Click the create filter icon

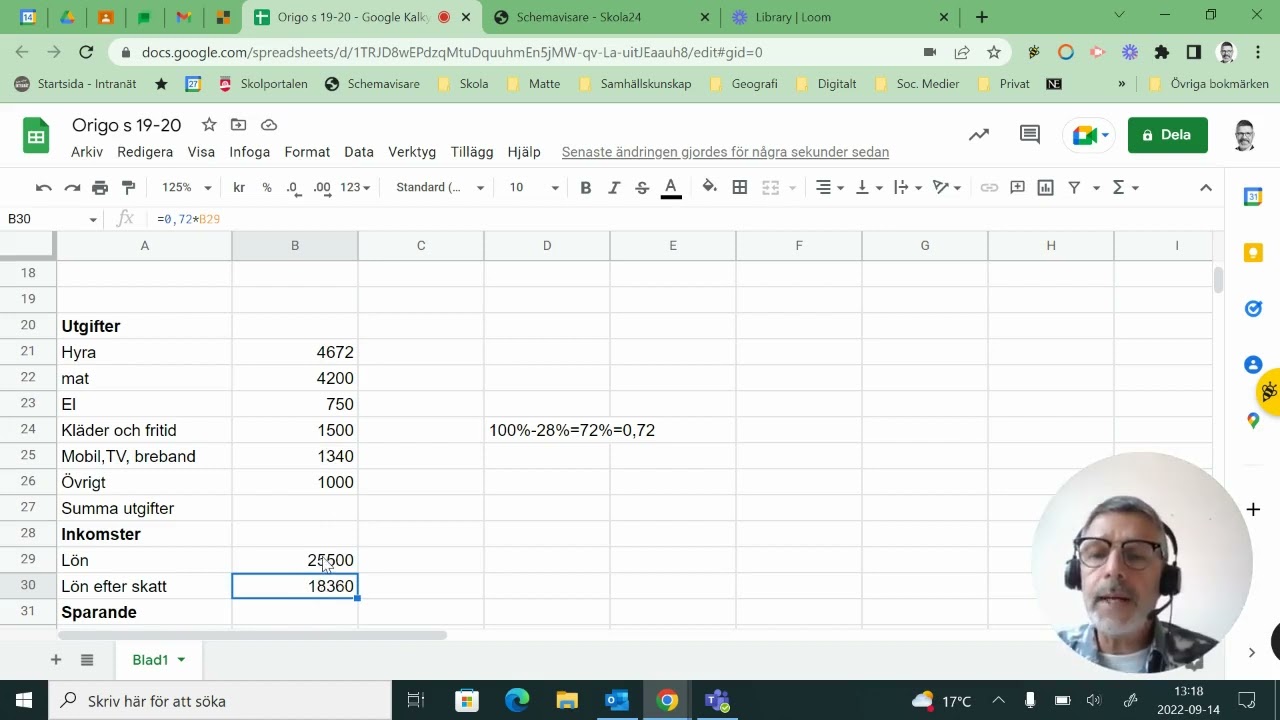point(1074,187)
